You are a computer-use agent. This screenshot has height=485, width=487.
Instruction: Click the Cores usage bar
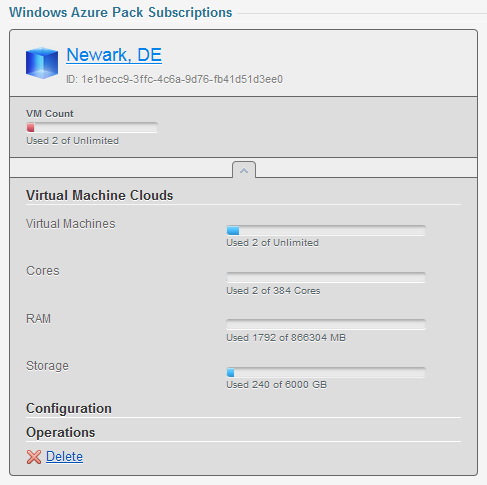[x=326, y=277]
